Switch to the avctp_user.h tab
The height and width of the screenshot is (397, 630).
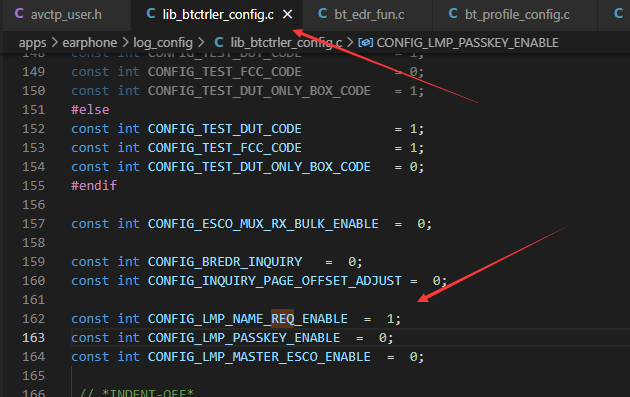66,14
